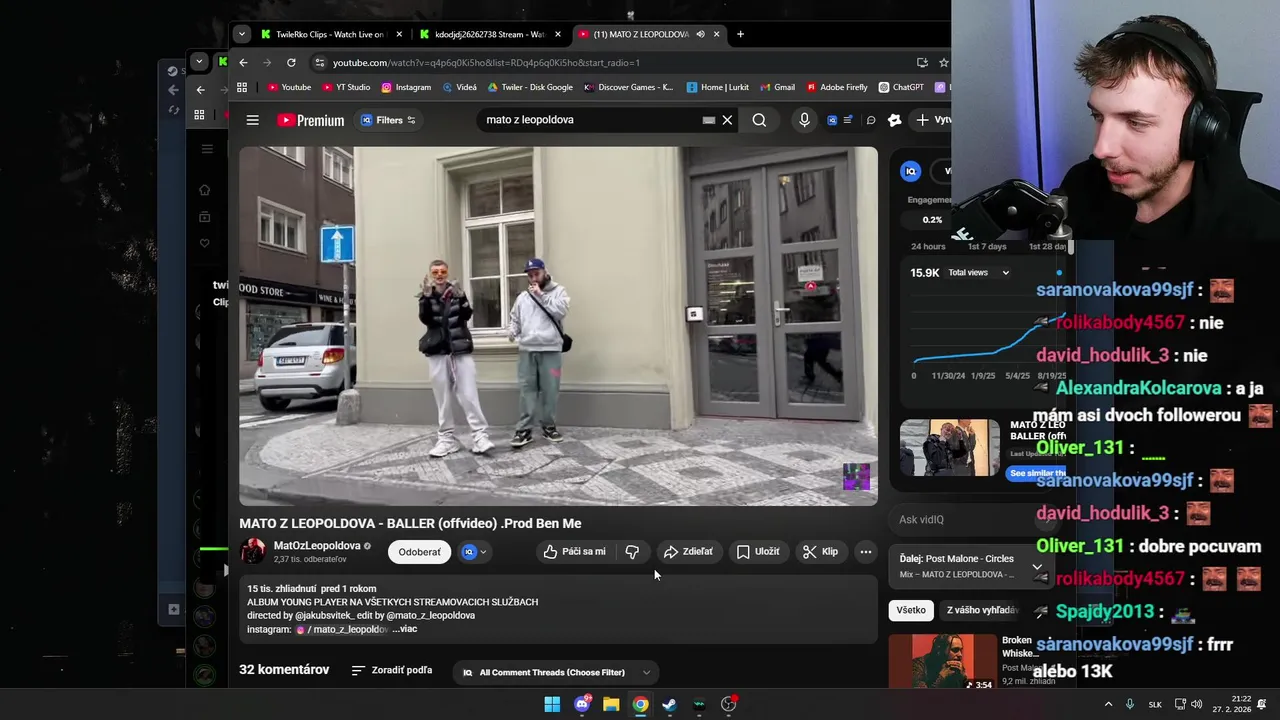Dislike the video with thumbs-down icon
The image size is (1280, 720).
(x=632, y=552)
